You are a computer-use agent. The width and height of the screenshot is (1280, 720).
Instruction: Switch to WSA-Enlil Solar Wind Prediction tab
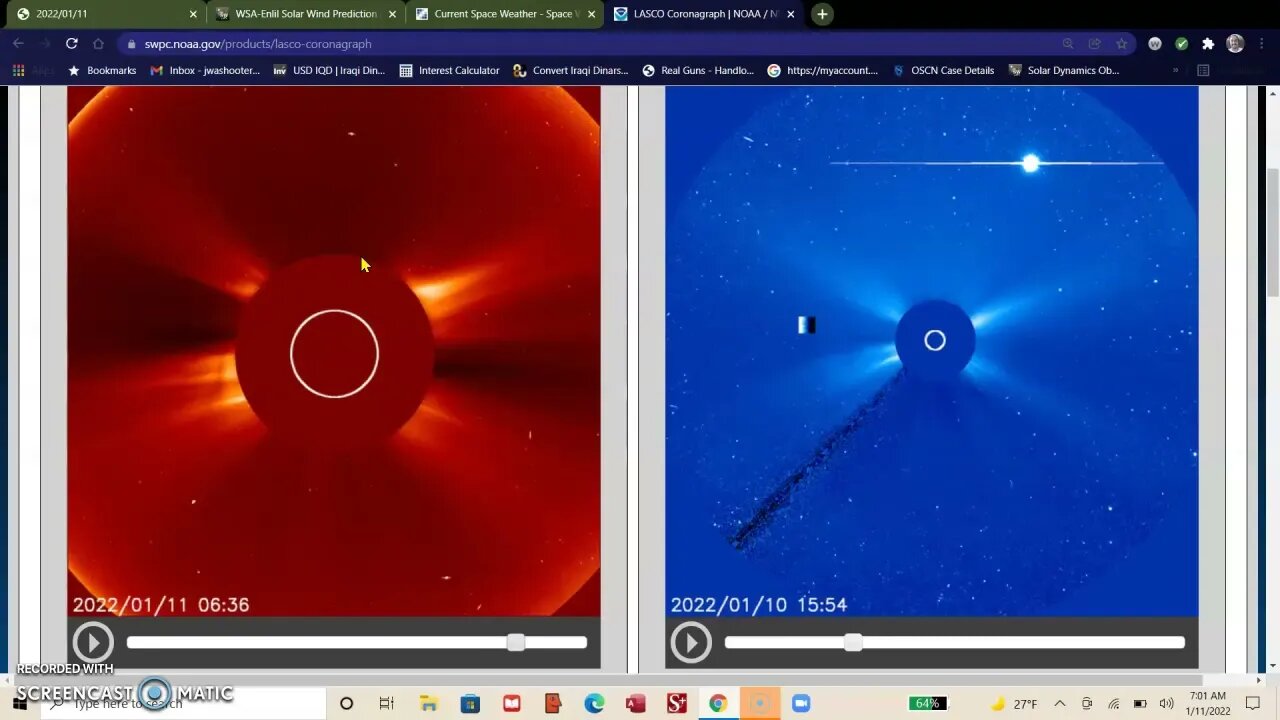[305, 14]
